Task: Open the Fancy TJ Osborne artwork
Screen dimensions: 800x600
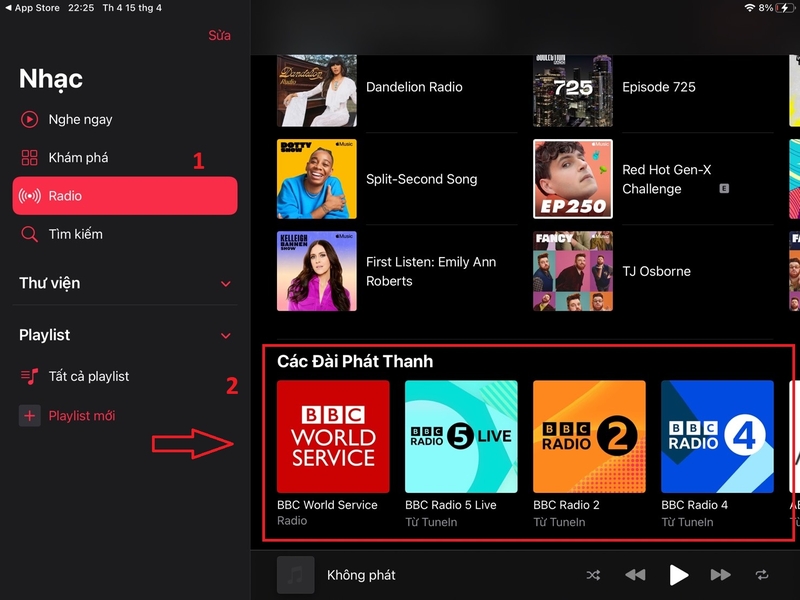Action: (x=573, y=271)
